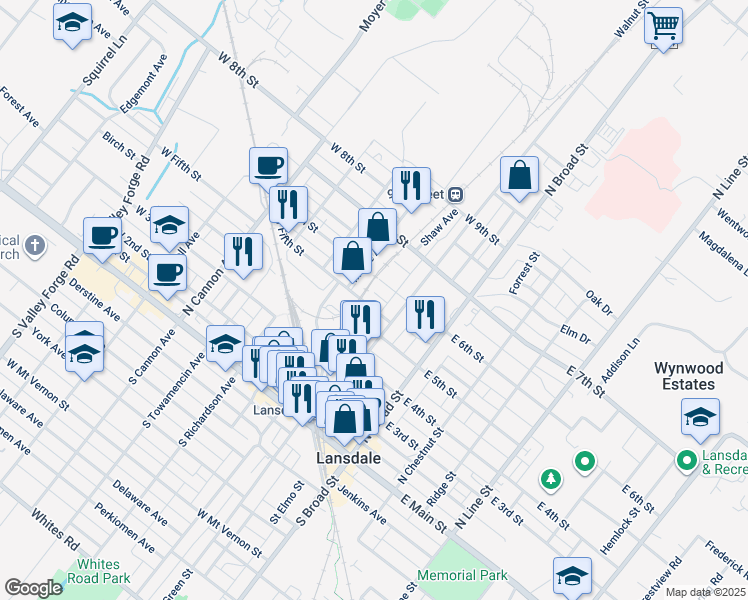Select the Forest Ave label
The image size is (748, 600).
tap(20, 107)
